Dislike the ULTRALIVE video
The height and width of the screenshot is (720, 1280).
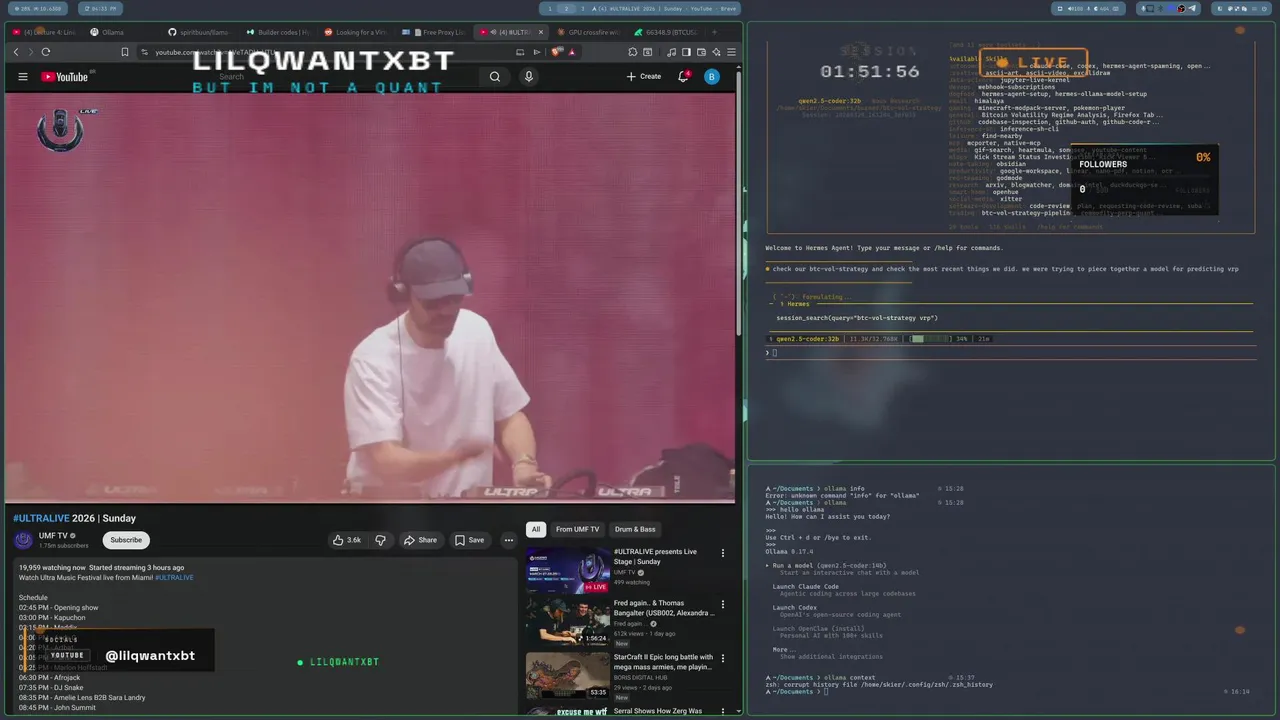[x=380, y=540]
